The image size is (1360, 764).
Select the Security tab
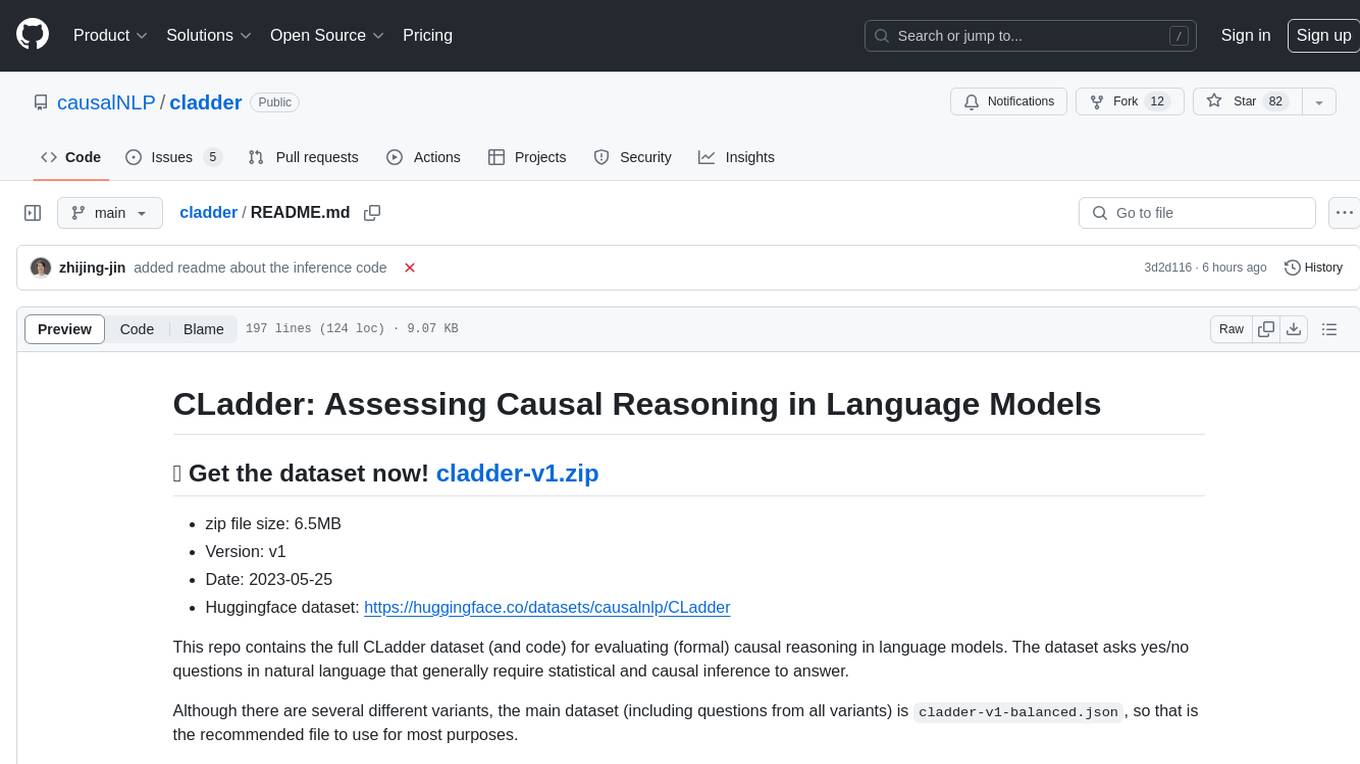click(x=632, y=157)
